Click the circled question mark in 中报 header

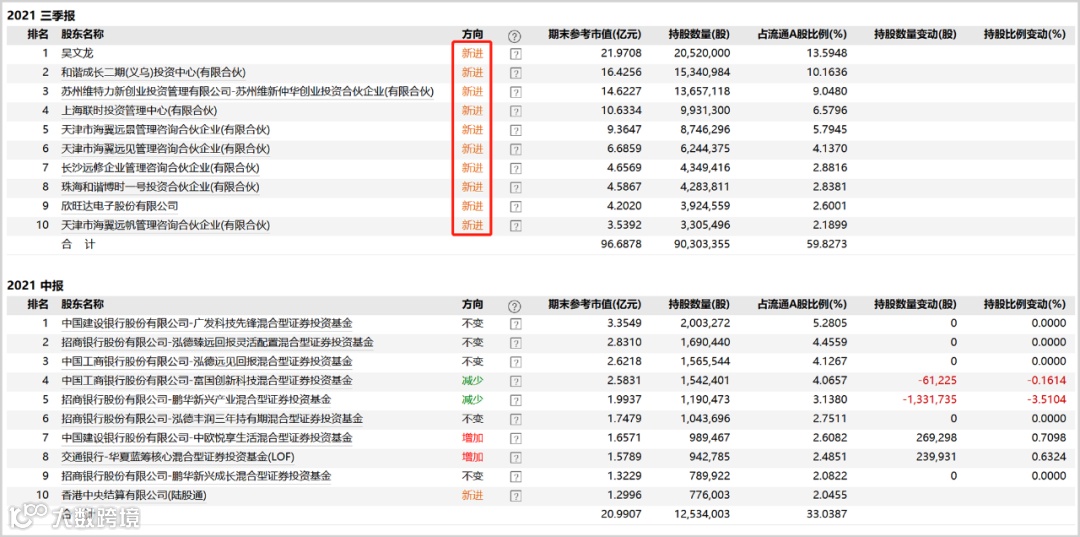(515, 306)
